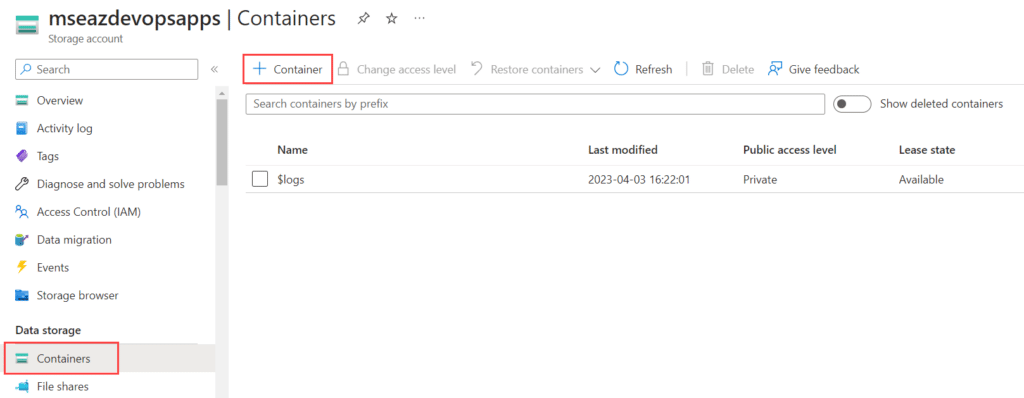Click Give feedback label
The image size is (1024, 398).
coord(824,69)
